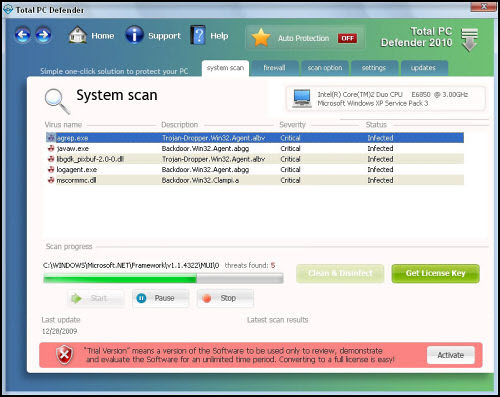This screenshot has width=500, height=397.
Task: Click the Get License Key button
Action: tap(436, 274)
